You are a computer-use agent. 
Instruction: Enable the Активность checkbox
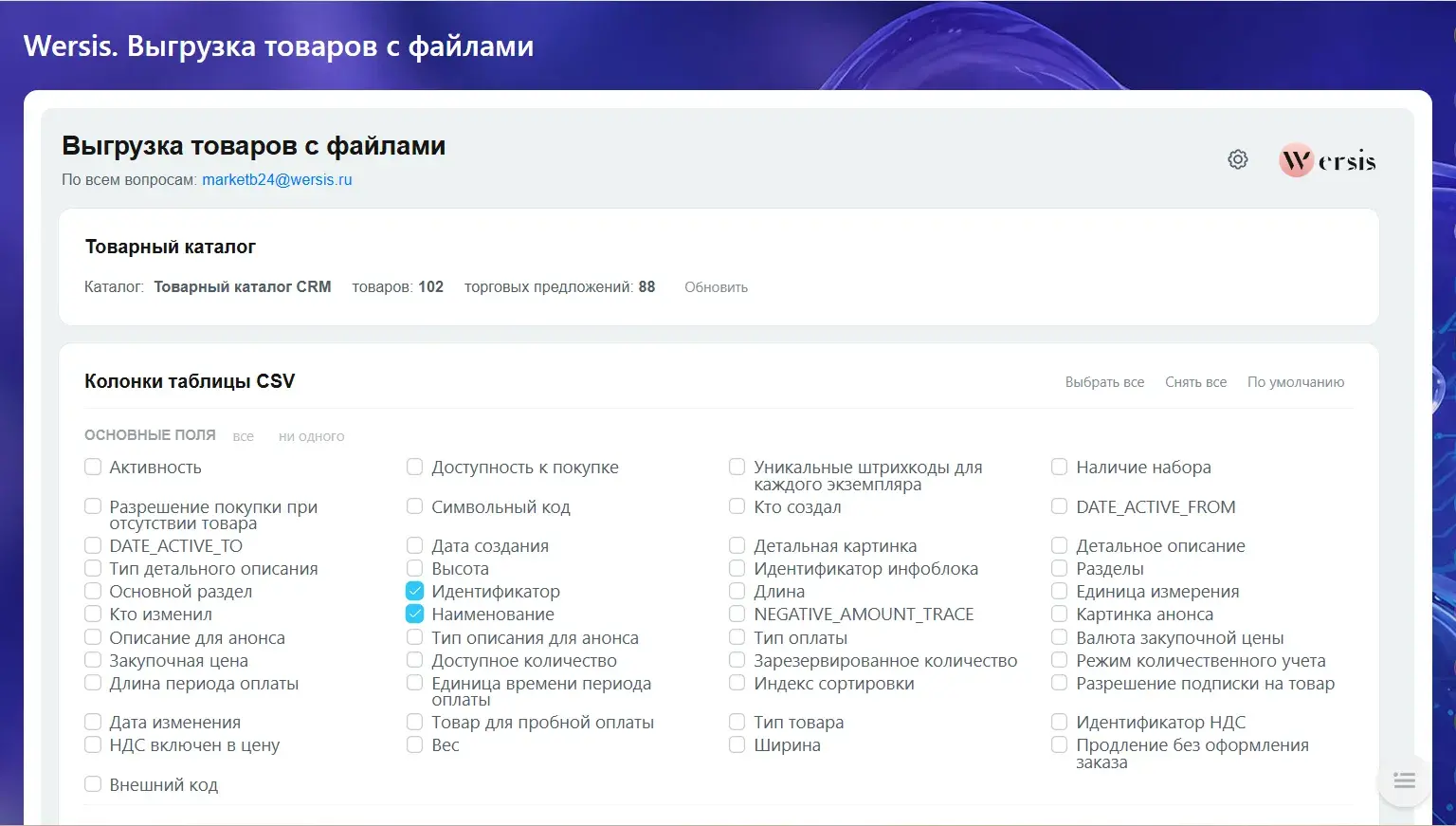(x=93, y=467)
